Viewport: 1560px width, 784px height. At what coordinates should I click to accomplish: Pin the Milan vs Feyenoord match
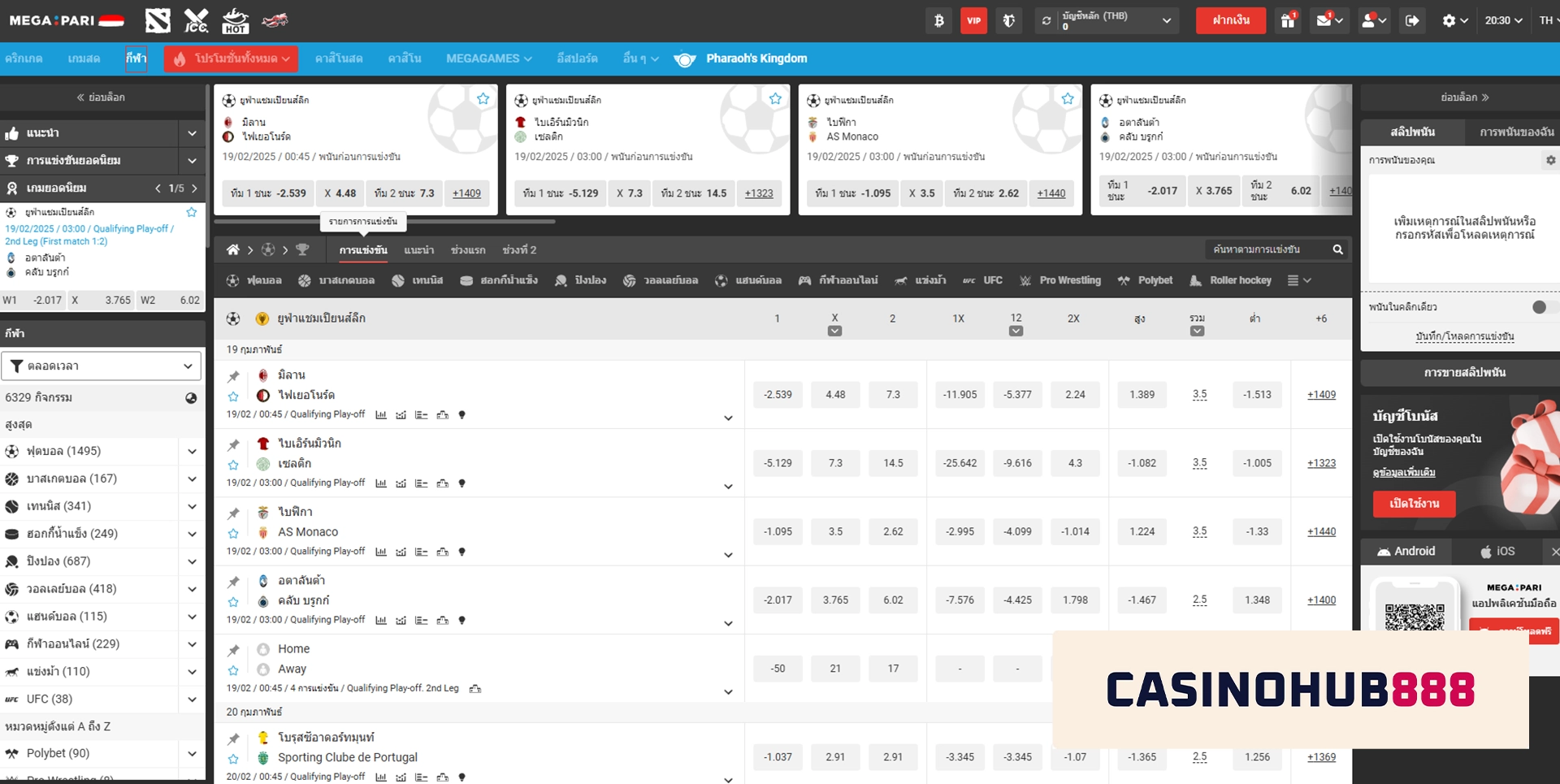233,376
